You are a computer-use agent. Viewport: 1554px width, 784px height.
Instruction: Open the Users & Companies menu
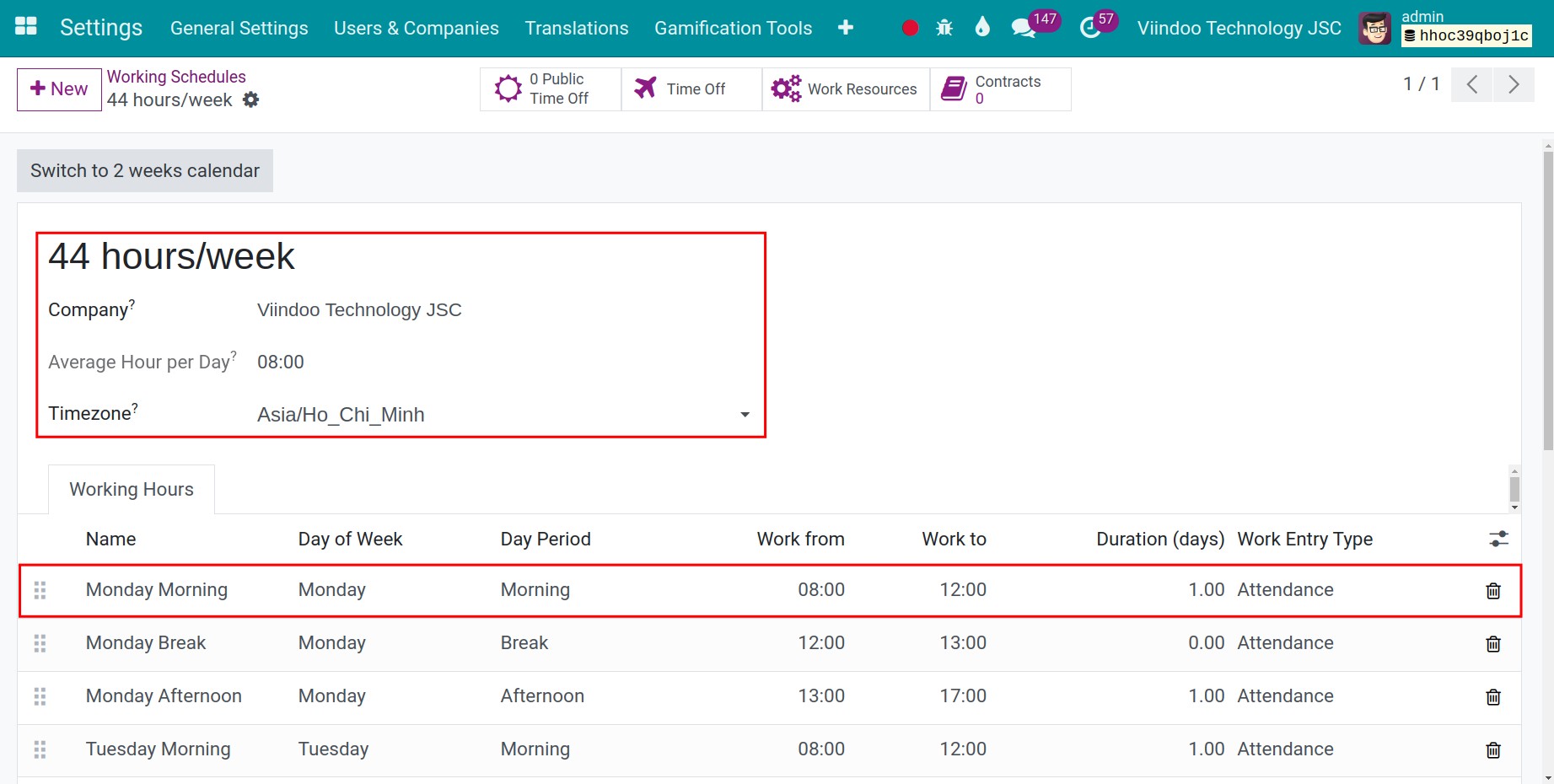point(417,28)
